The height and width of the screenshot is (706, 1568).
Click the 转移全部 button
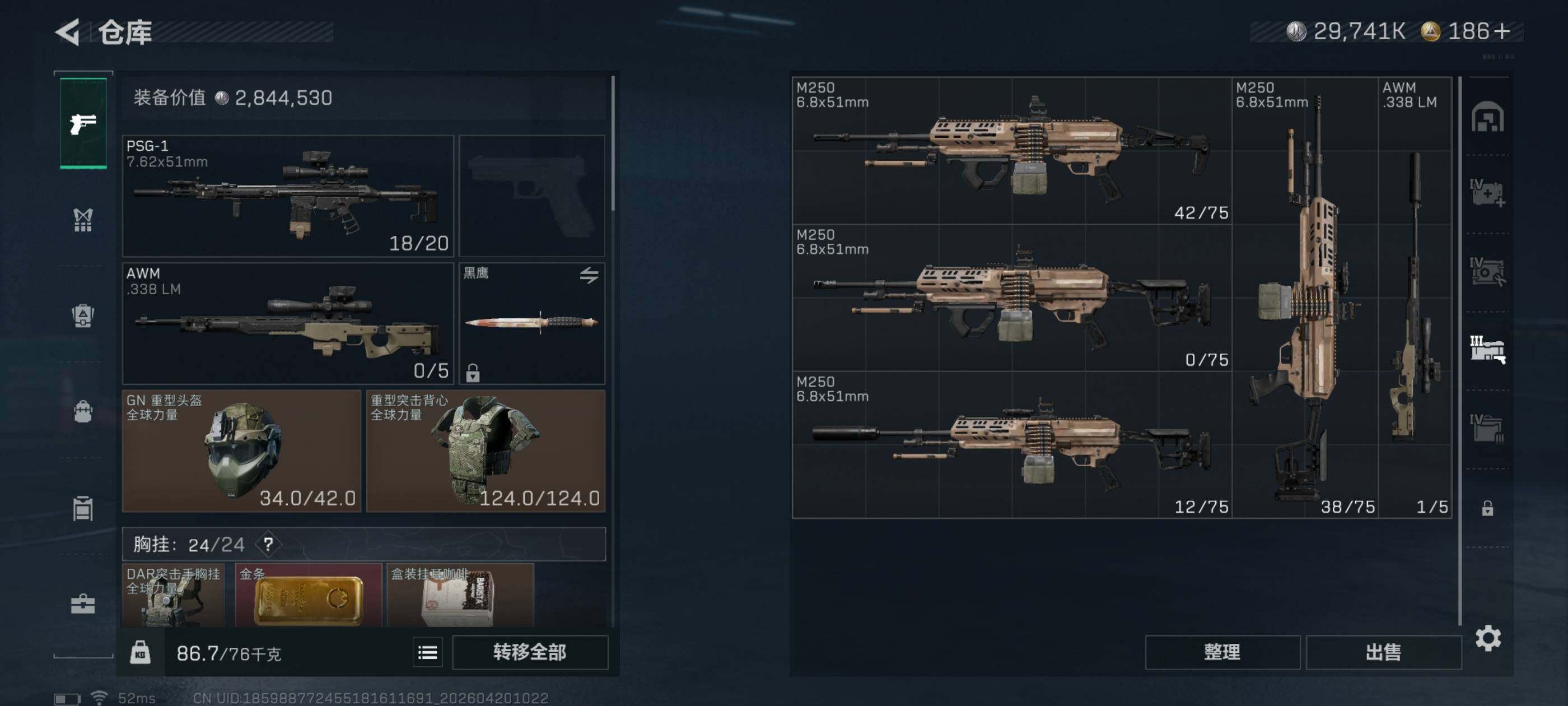click(530, 652)
